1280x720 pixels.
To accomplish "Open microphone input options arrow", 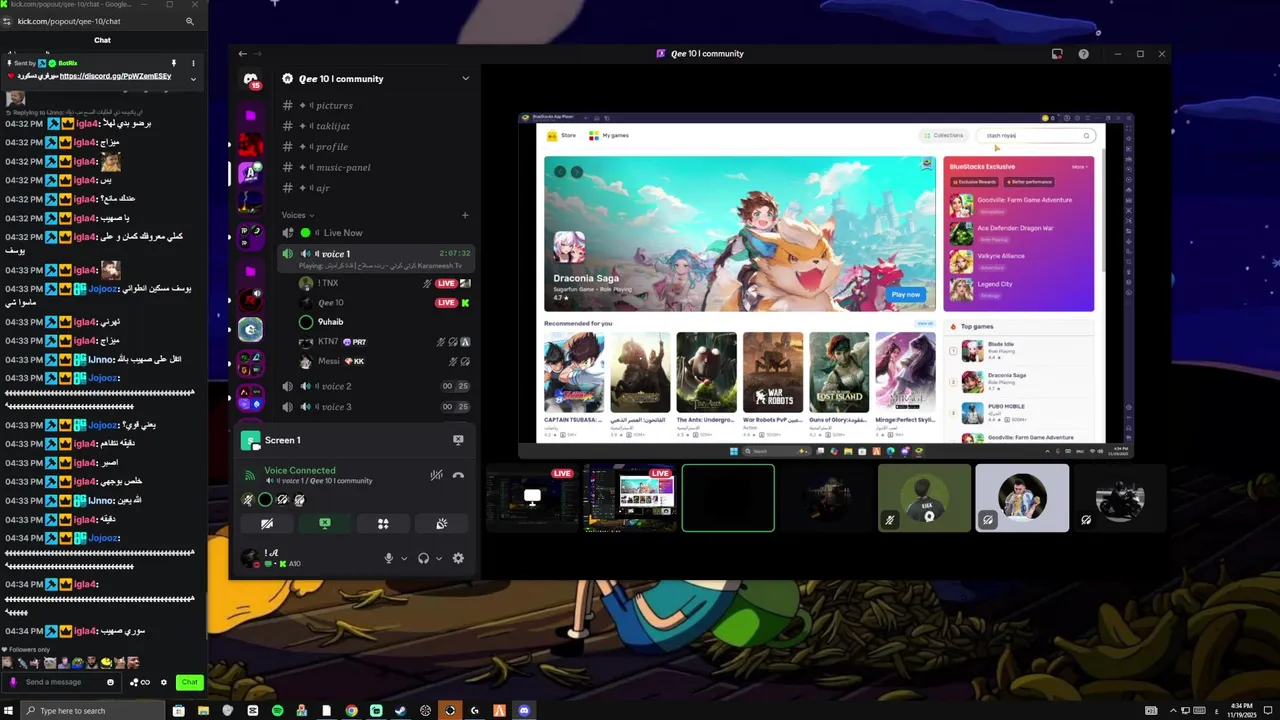I will (x=404, y=558).
